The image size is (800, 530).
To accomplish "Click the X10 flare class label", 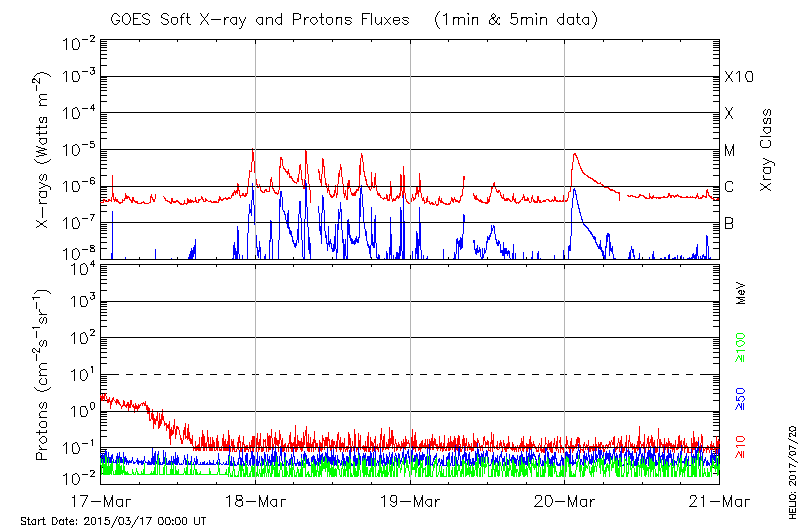I will [738, 77].
